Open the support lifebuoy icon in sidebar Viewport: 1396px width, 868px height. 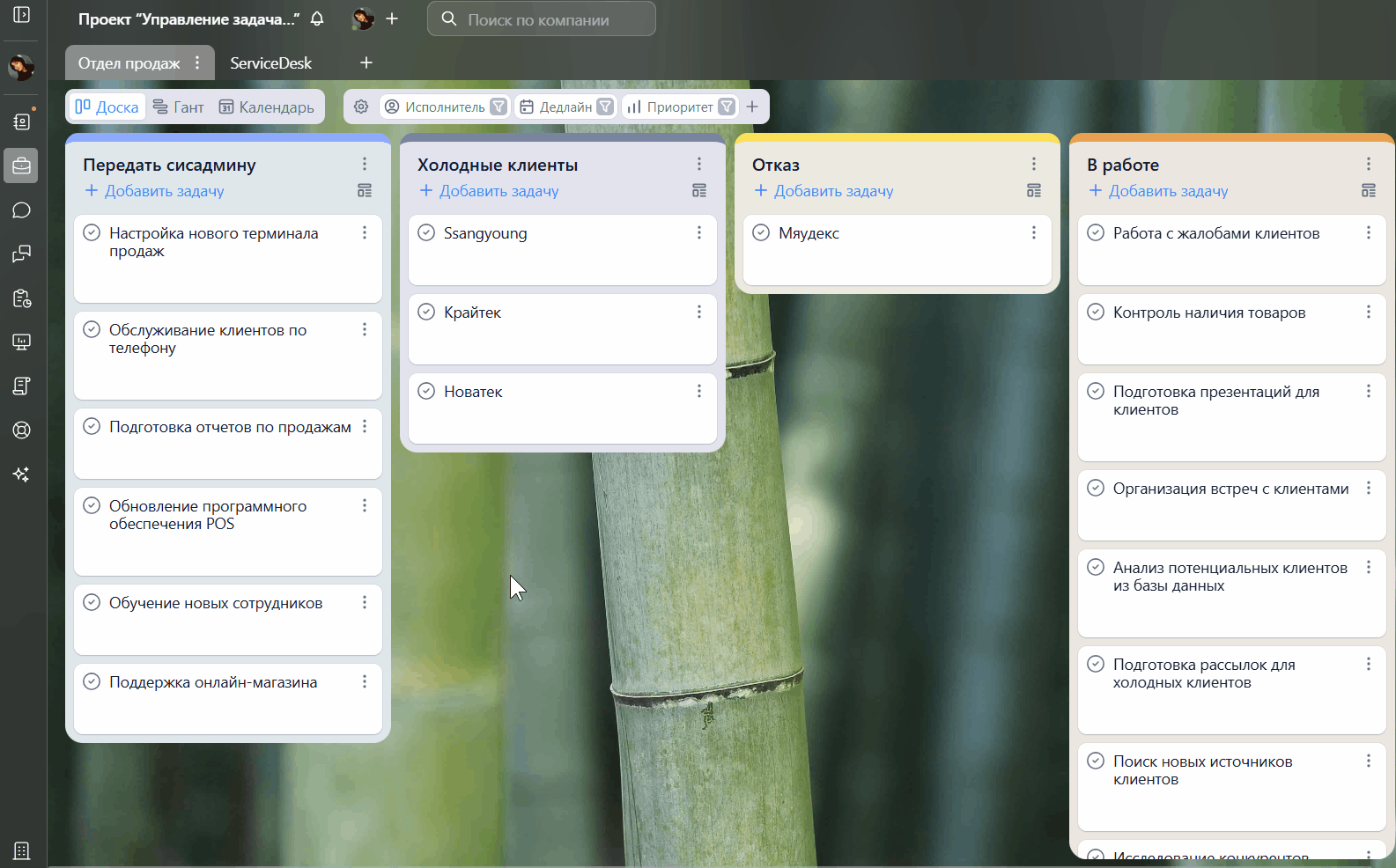click(x=22, y=430)
